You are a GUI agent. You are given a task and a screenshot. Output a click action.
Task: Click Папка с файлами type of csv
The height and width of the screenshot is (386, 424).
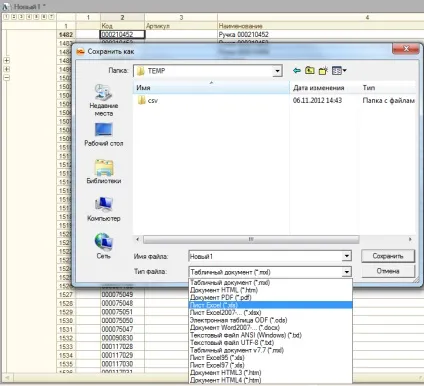[389, 100]
